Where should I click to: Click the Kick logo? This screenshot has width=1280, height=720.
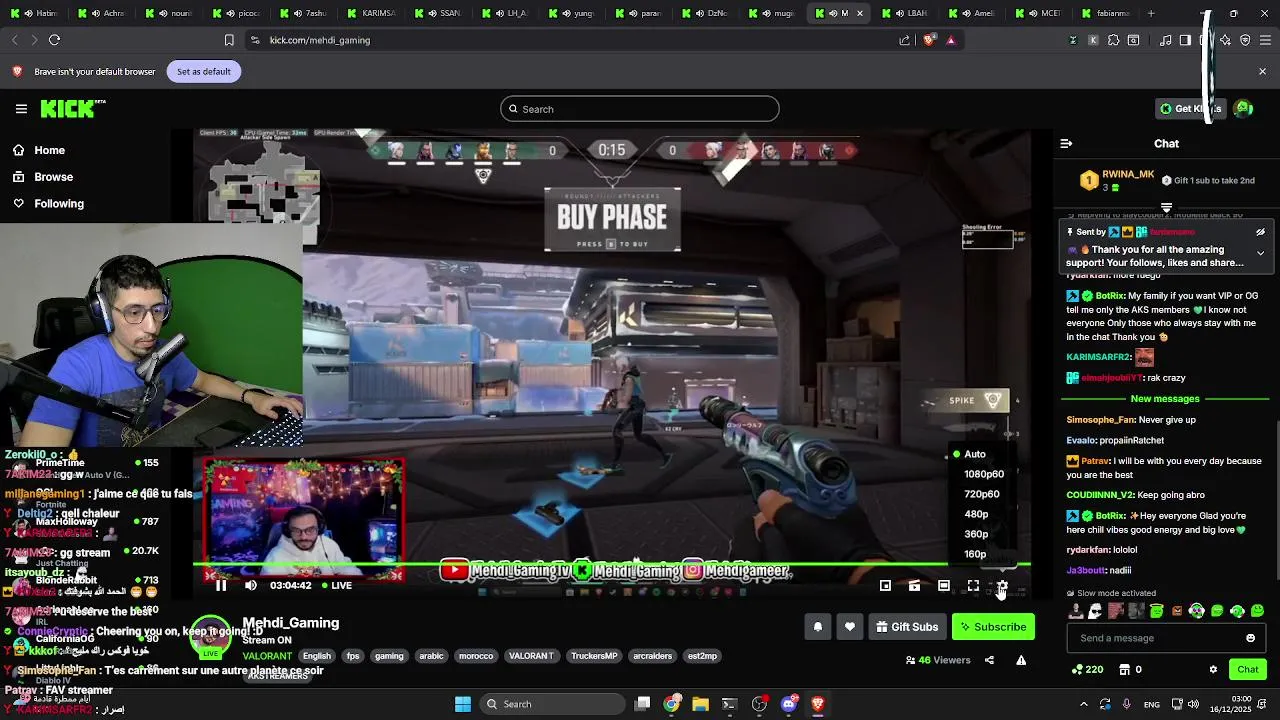(72, 109)
